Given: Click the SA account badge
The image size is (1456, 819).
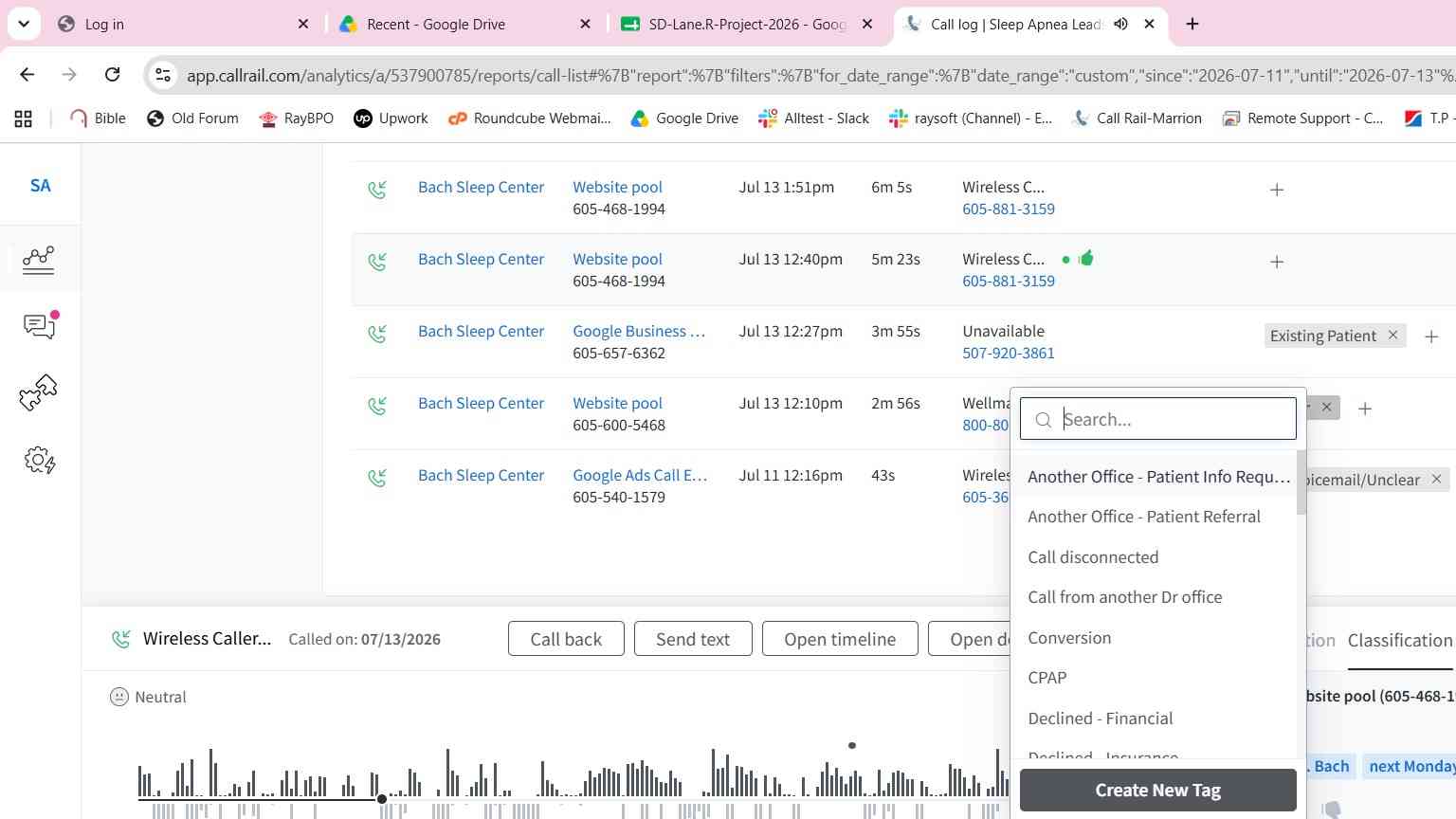Looking at the screenshot, I should point(40,186).
